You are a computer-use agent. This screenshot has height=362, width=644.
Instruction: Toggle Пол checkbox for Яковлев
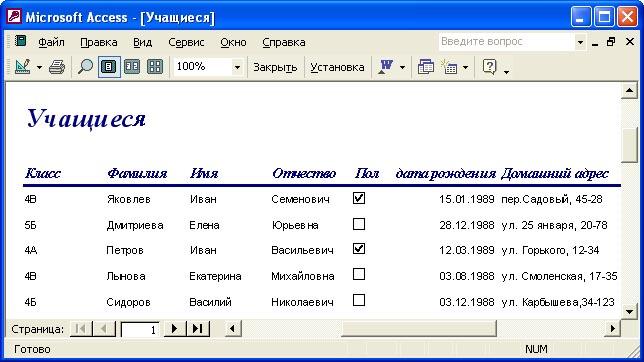coord(359,198)
